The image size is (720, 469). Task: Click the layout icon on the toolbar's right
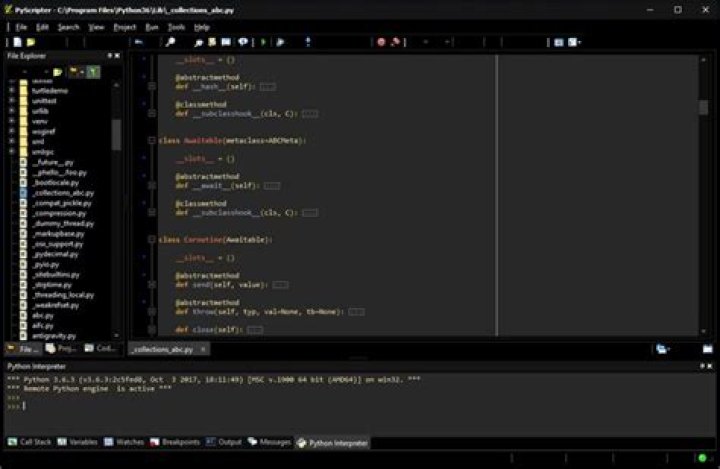[558, 43]
